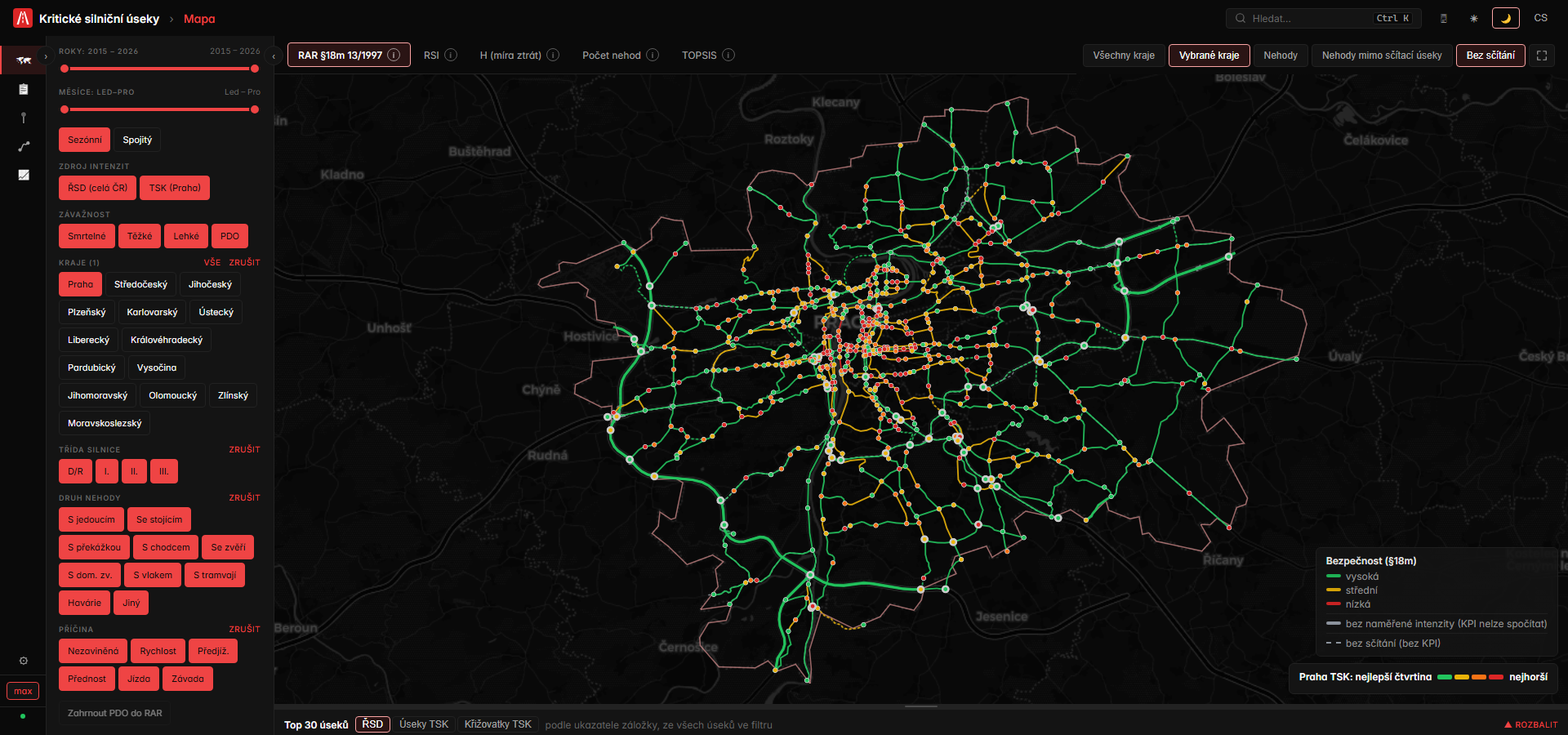The width and height of the screenshot is (1568, 735).
Task: Switch to light theme sun icon
Action: [1474, 18]
